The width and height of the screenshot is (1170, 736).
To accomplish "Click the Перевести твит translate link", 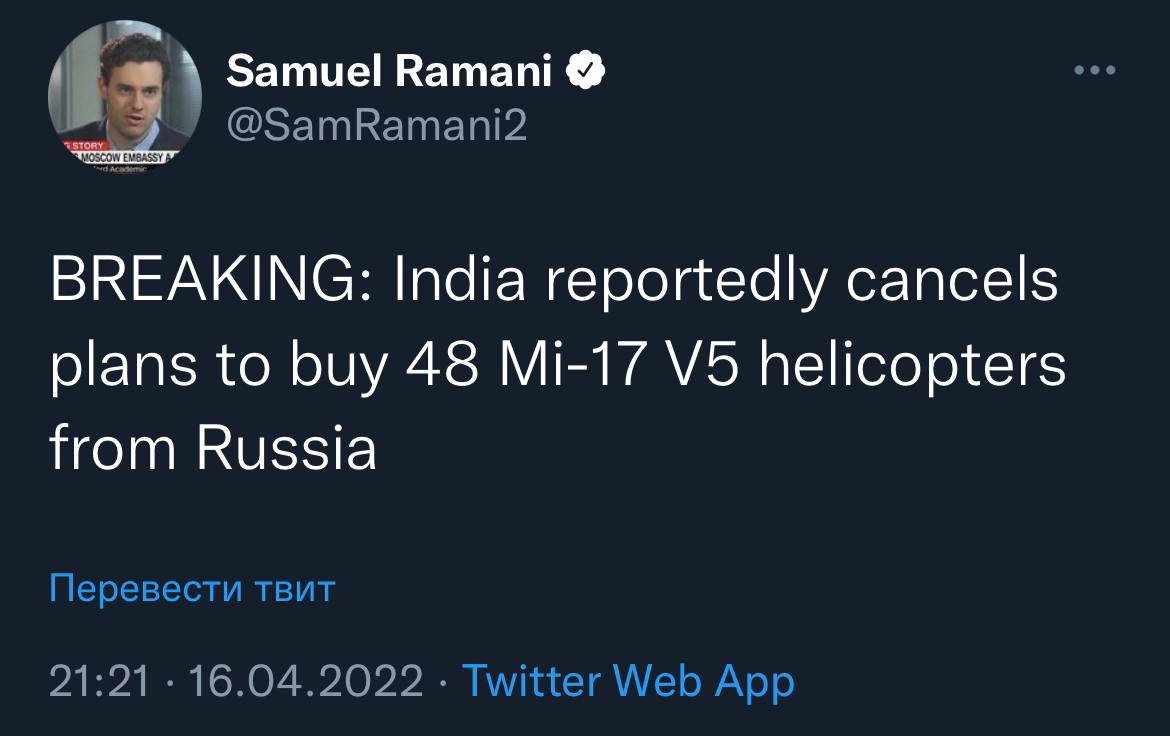I will [x=192, y=588].
